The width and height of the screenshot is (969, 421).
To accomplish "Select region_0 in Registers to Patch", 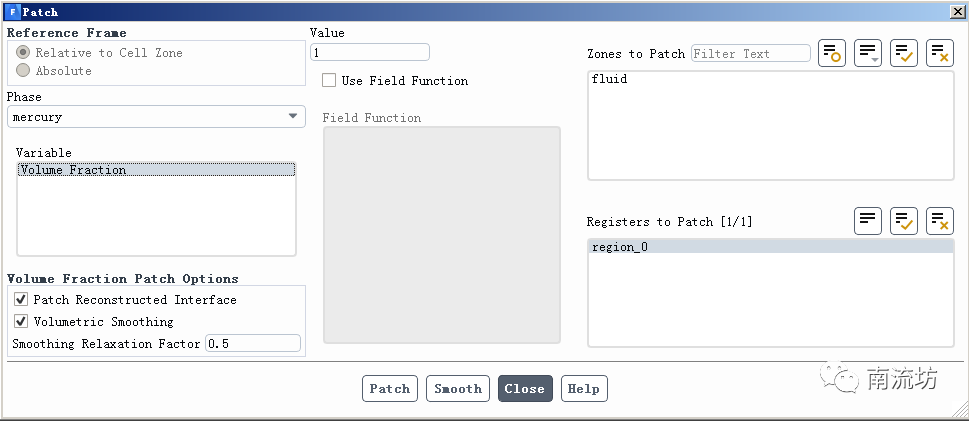I will click(620, 247).
